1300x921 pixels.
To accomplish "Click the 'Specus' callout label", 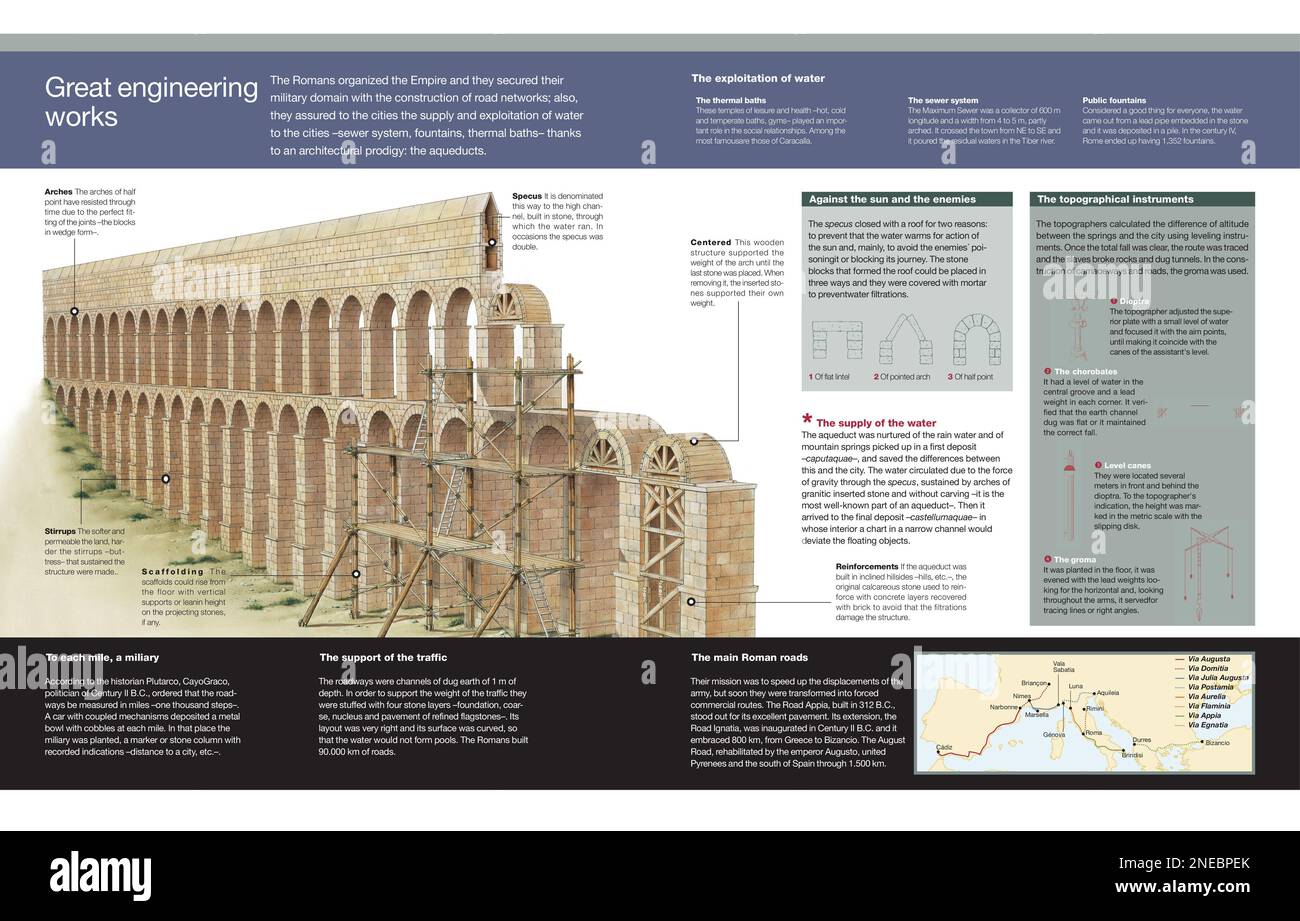I will [527, 196].
